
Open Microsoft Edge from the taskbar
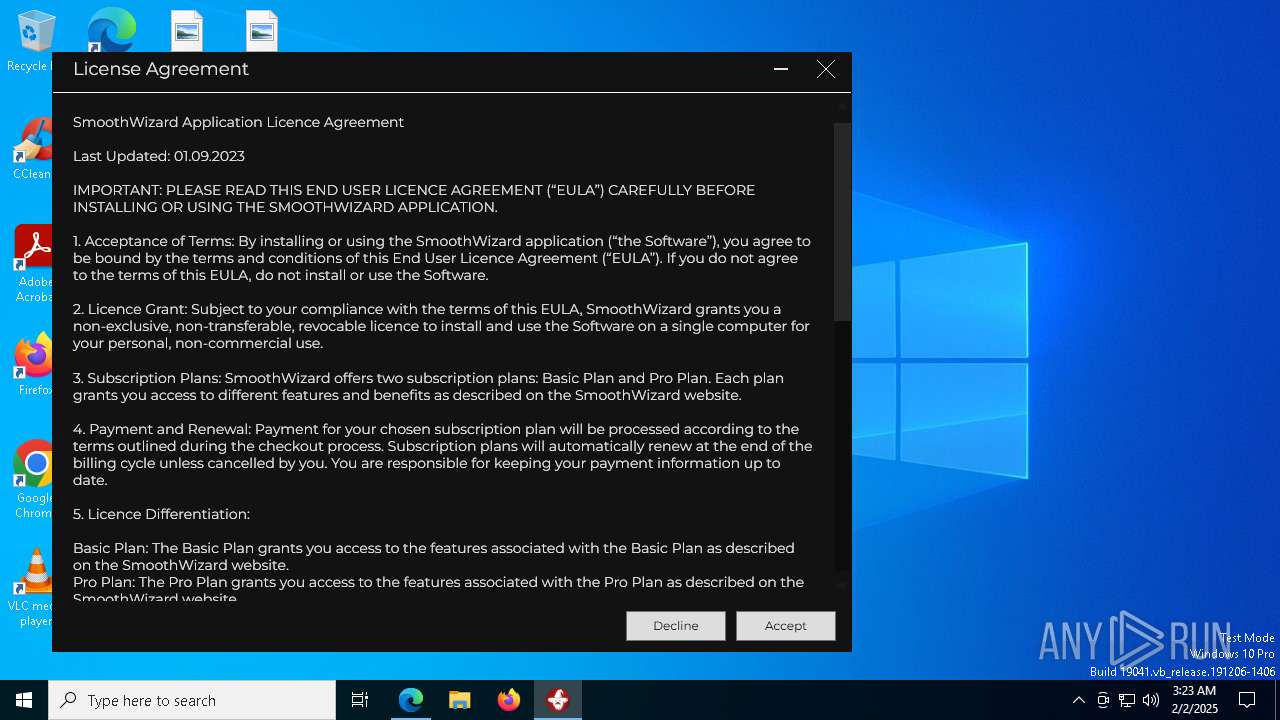pyautogui.click(x=411, y=700)
